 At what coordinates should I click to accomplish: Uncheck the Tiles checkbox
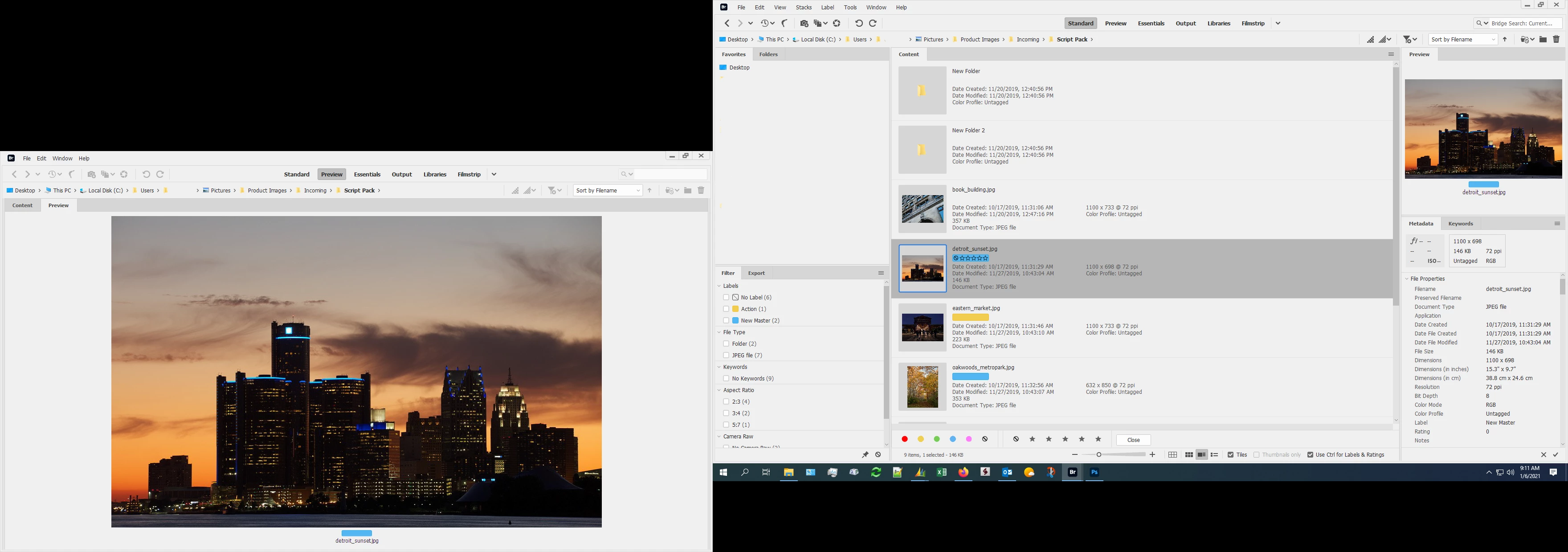[1231, 454]
